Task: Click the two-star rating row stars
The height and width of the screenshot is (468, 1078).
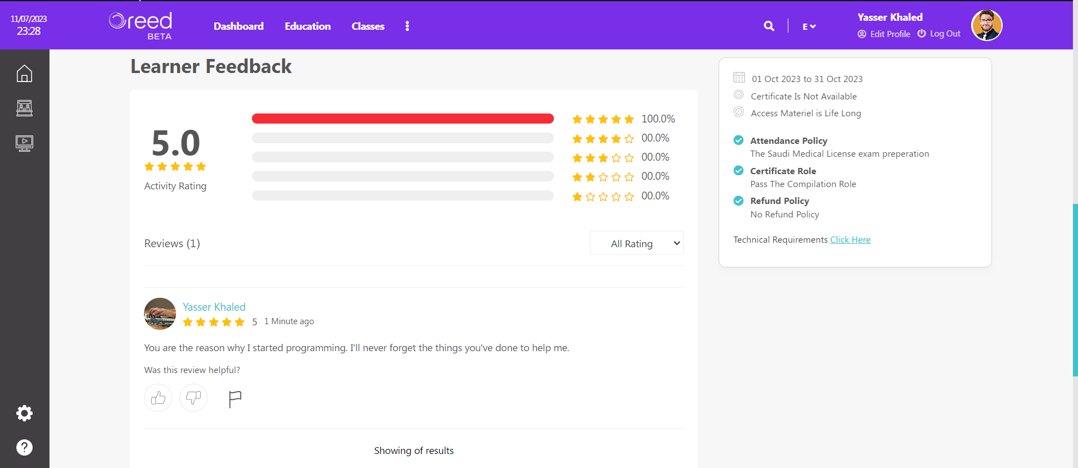Action: (x=603, y=177)
